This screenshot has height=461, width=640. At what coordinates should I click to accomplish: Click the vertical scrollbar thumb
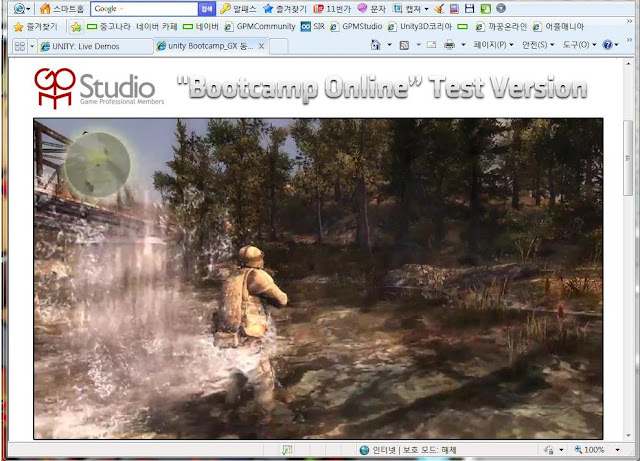[627, 158]
